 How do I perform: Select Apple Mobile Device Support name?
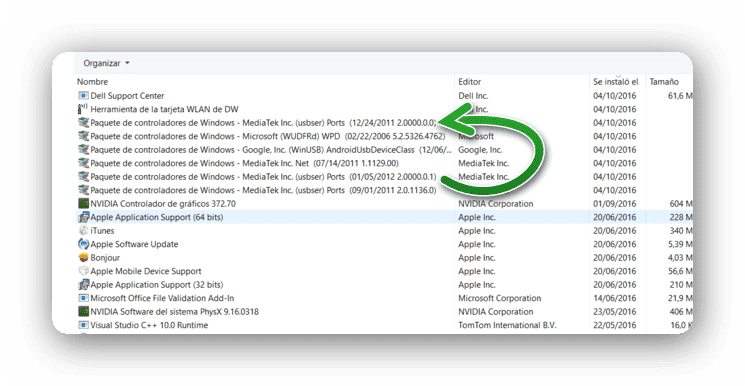pos(146,271)
